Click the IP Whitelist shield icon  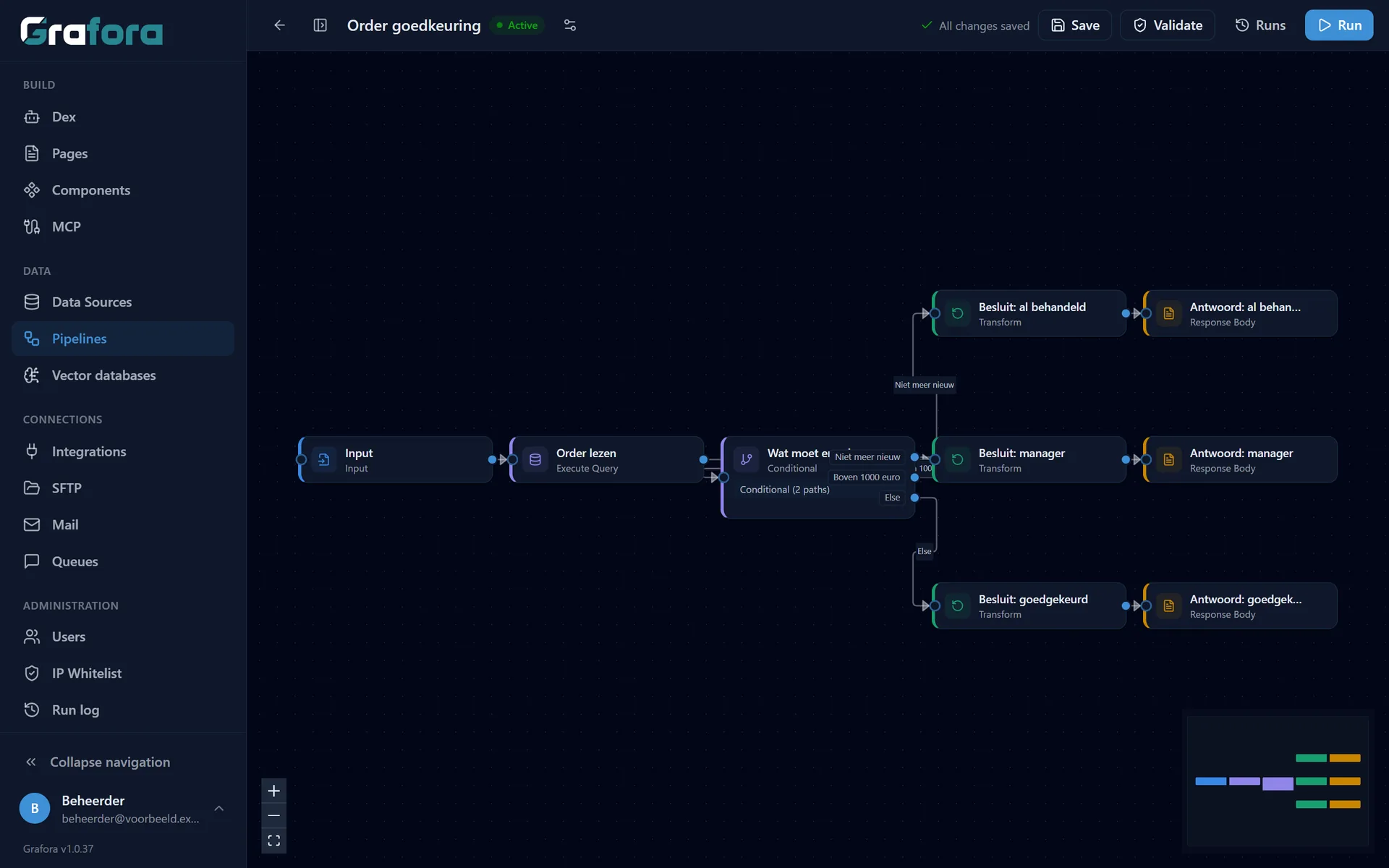click(x=32, y=673)
